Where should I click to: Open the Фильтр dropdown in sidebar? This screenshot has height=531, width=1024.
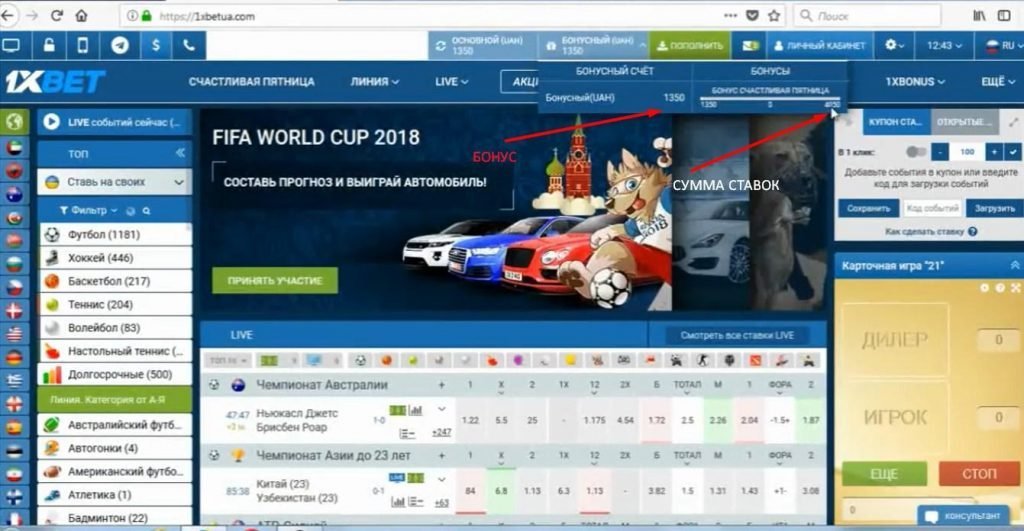[x=88, y=210]
